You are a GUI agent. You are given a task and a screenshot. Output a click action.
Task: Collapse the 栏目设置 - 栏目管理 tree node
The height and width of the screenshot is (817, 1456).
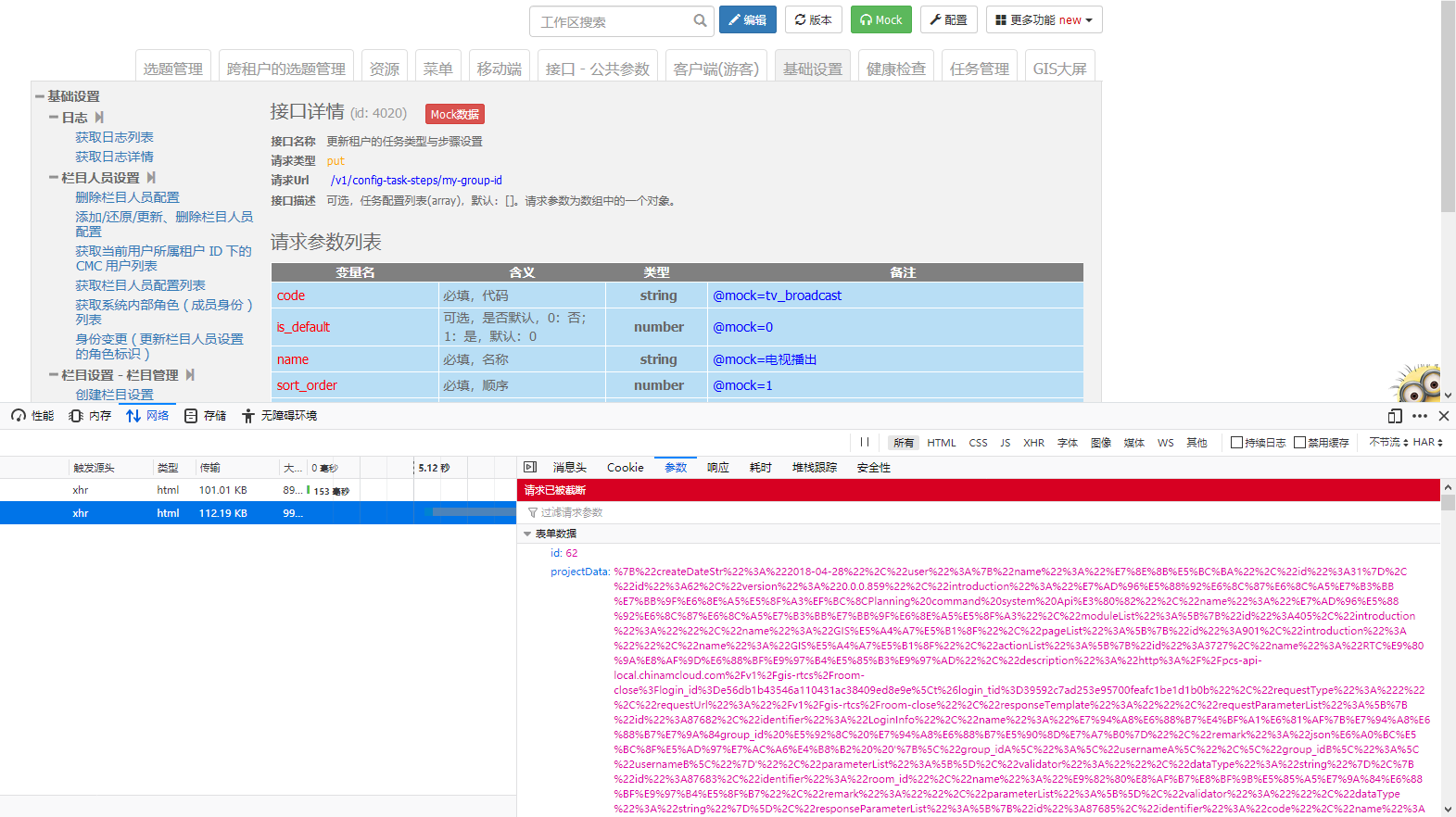(x=54, y=375)
